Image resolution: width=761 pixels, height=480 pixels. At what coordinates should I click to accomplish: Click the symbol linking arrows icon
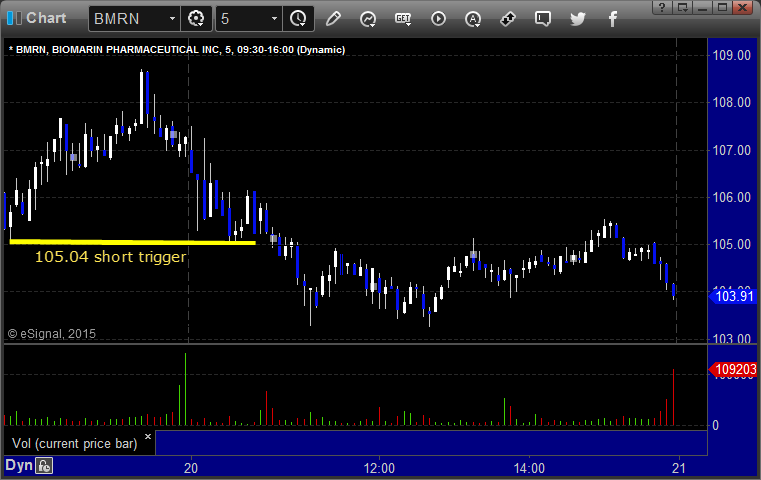[x=508, y=19]
